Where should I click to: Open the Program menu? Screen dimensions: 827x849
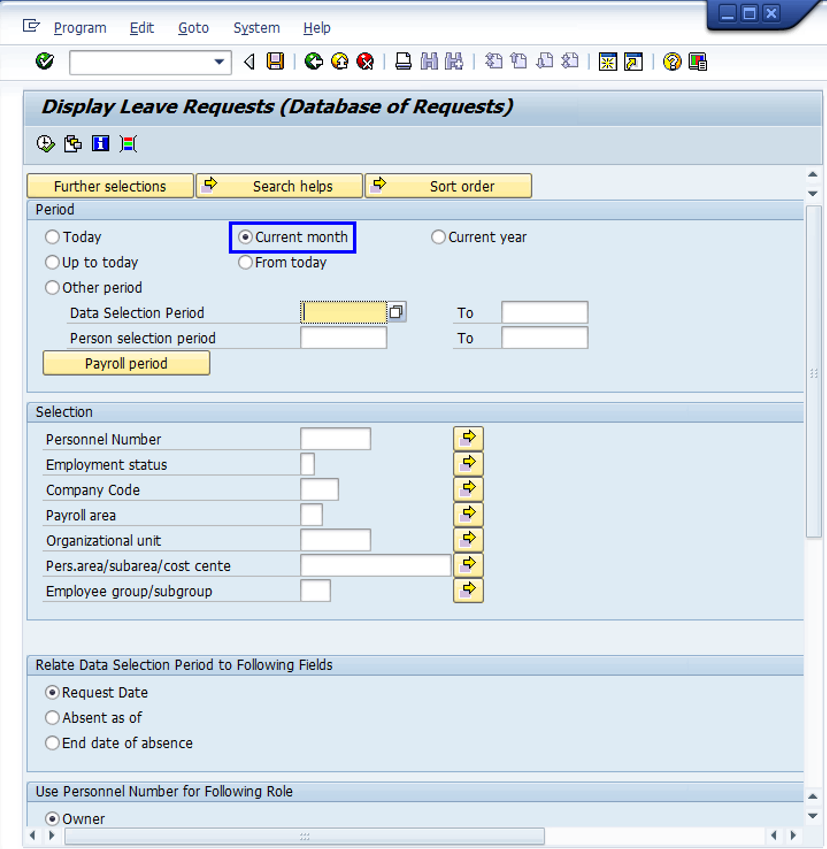tap(80, 28)
